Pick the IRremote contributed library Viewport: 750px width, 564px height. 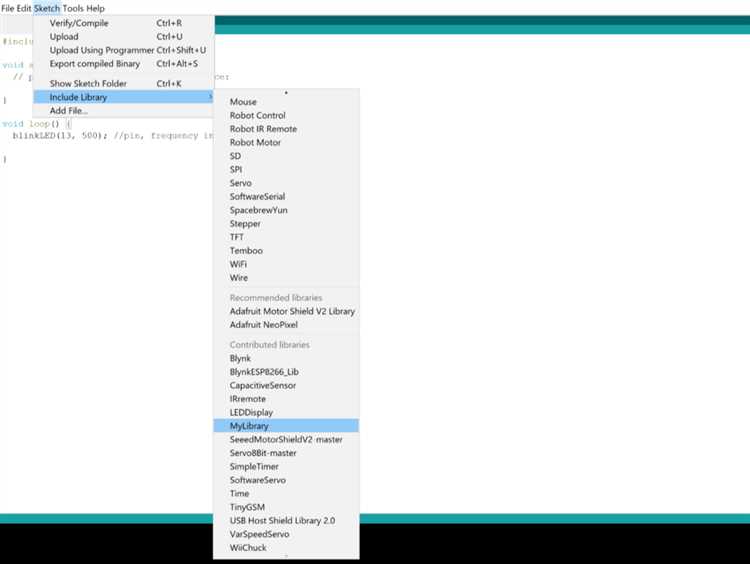[249, 399]
